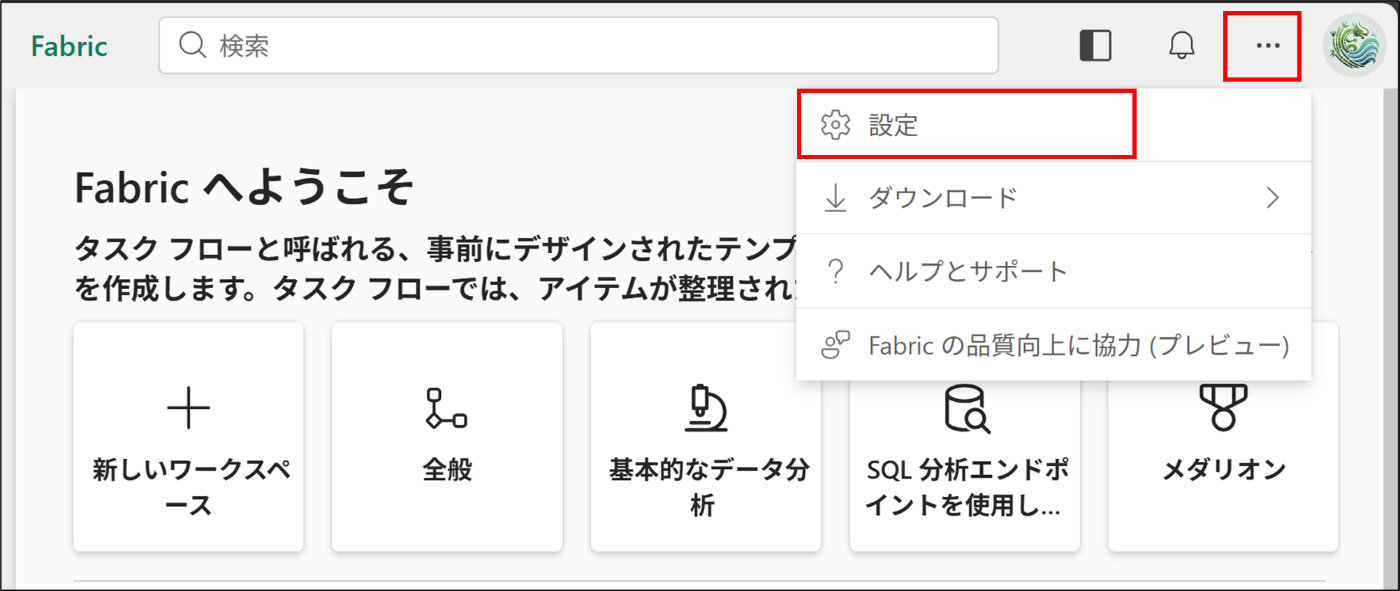Viewport: 1400px width, 591px height.
Task: Open the 全般 task flow card
Action: pyautogui.click(x=447, y=436)
